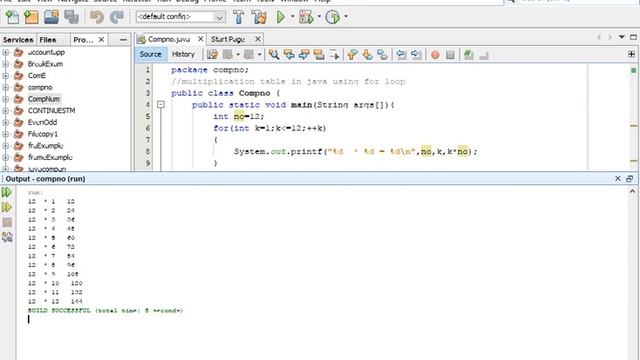Click the Redo arrow icon
640x360 pixels.
(117, 17)
